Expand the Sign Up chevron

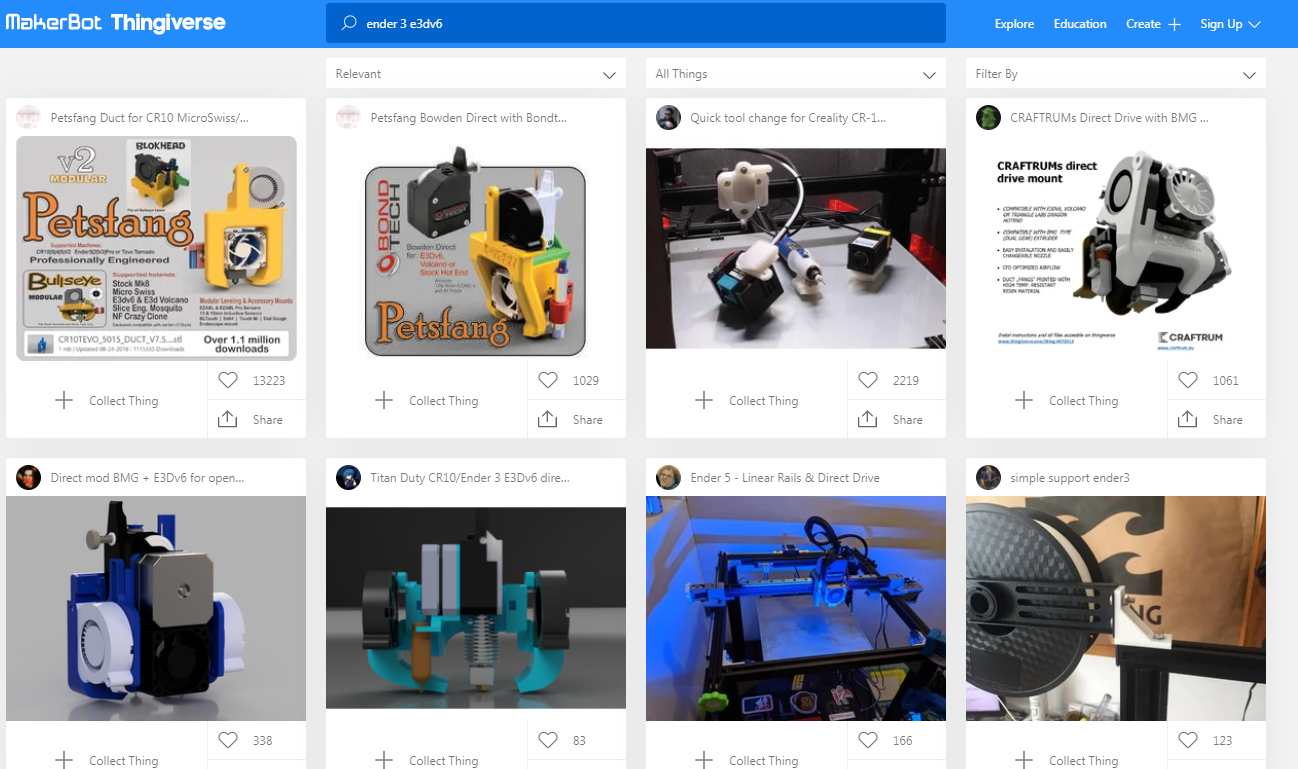tap(1254, 24)
